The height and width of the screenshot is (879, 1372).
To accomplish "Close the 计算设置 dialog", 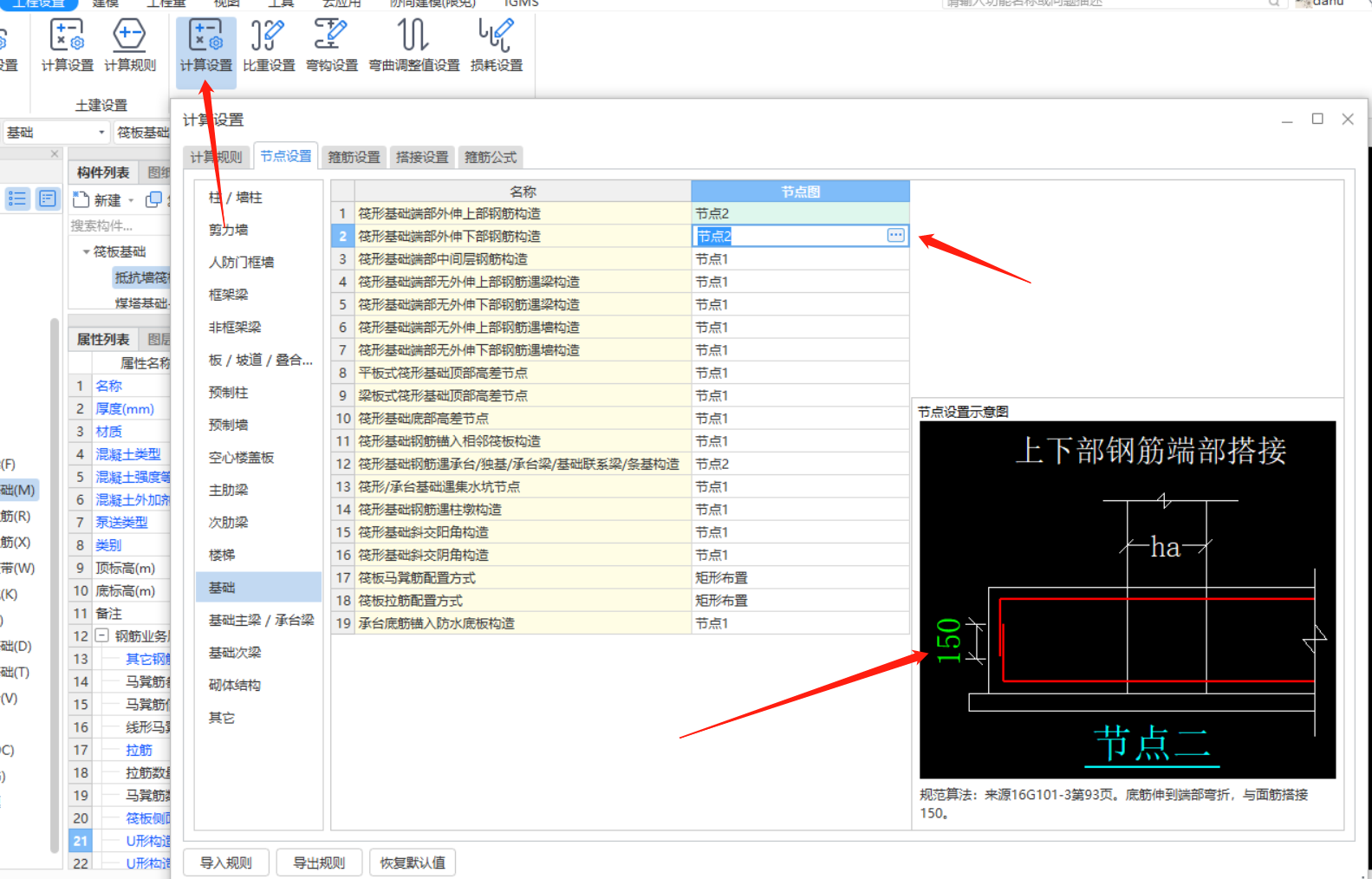I will (1348, 119).
